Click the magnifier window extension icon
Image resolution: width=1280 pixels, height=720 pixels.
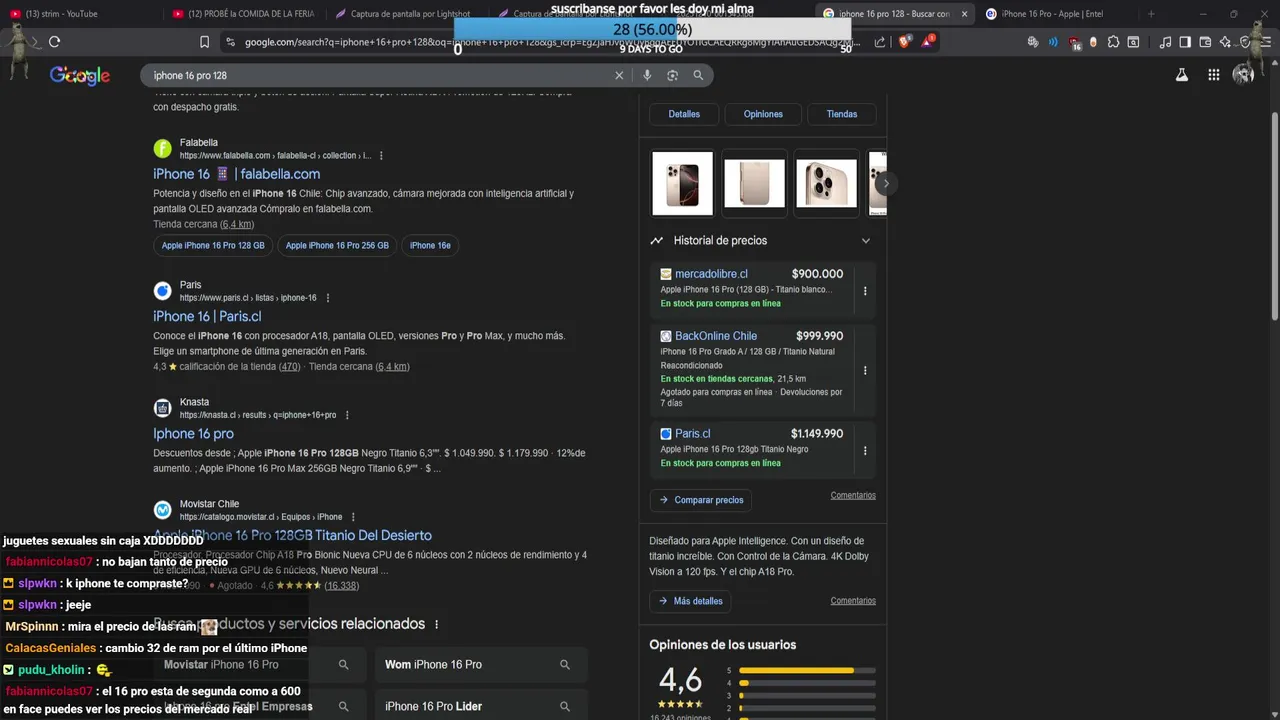(x=1133, y=42)
